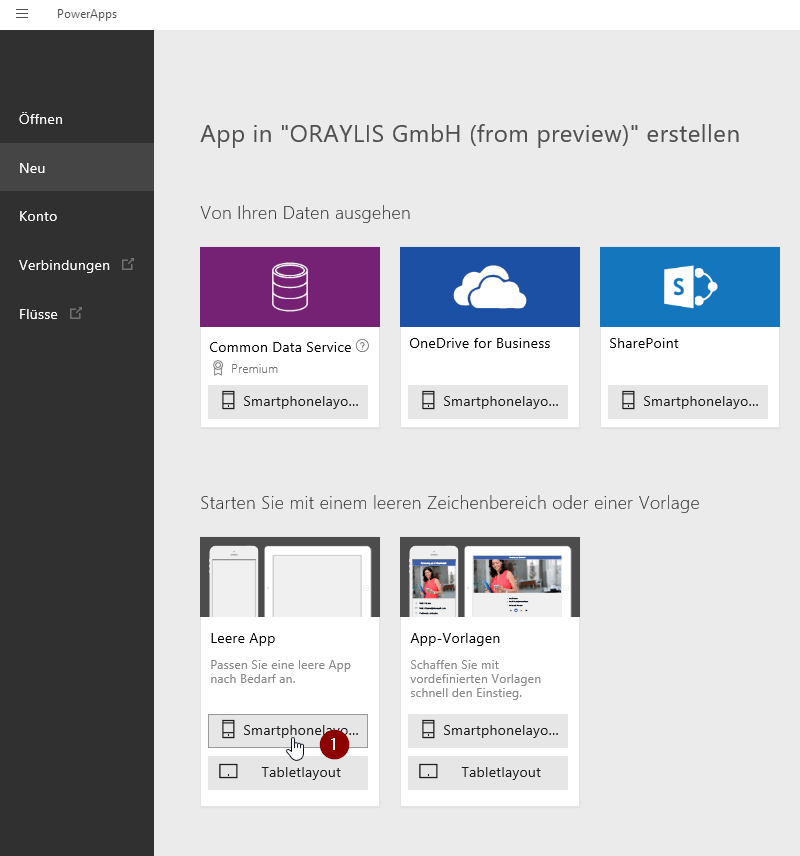This screenshot has height=856, width=800.
Task: Click the 'Von Ihren Daten ausgehen' heading
Action: [x=305, y=213]
